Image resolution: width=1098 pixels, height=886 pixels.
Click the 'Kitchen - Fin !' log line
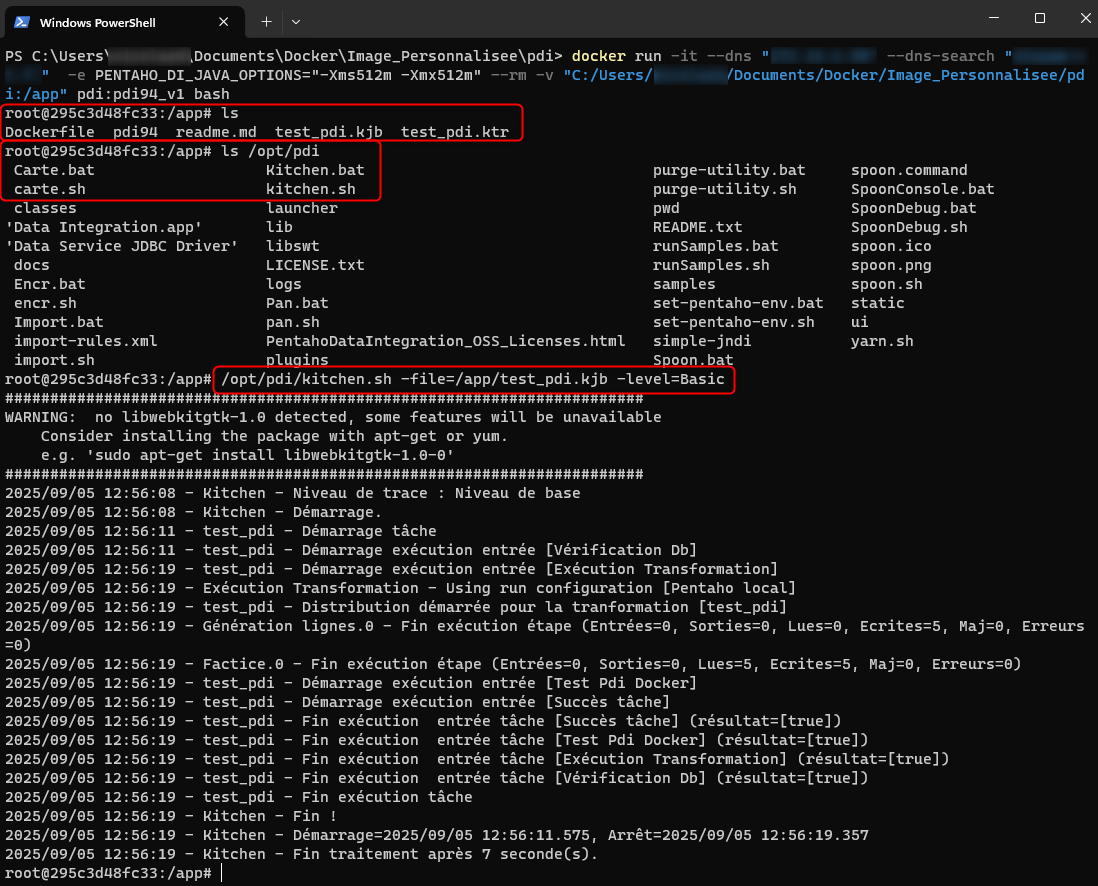pos(171,816)
